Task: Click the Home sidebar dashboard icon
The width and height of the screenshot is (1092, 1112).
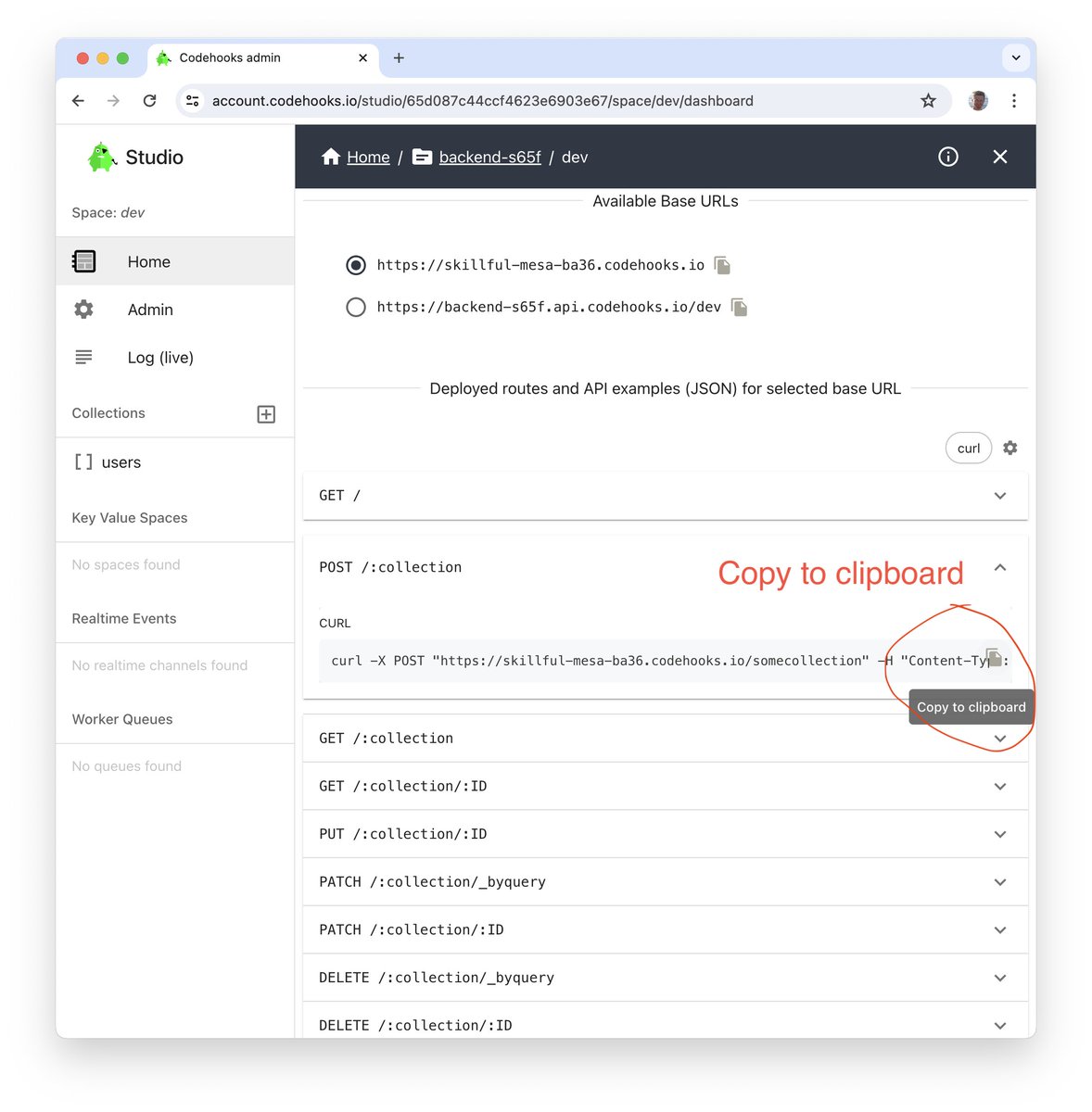Action: (x=83, y=261)
